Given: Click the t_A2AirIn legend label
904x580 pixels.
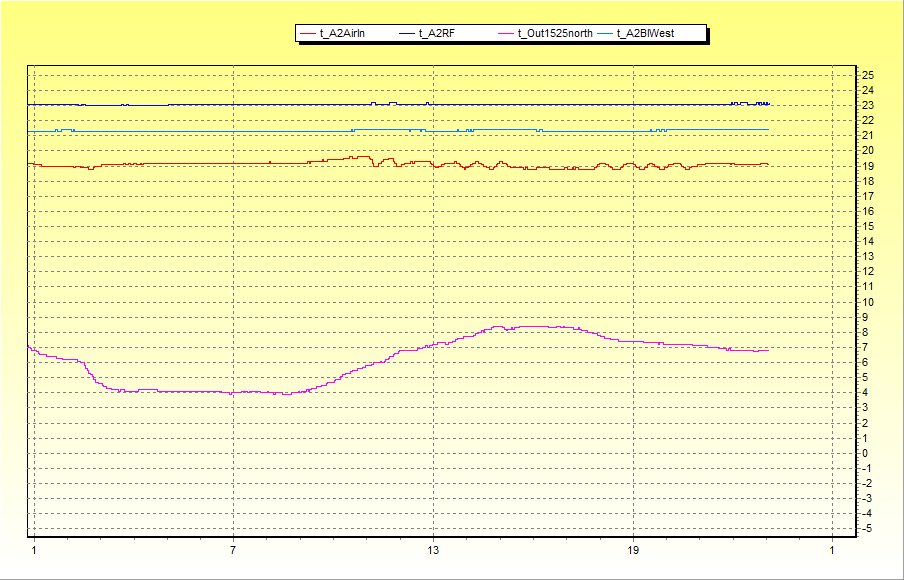Looking at the screenshot, I should 342,34.
